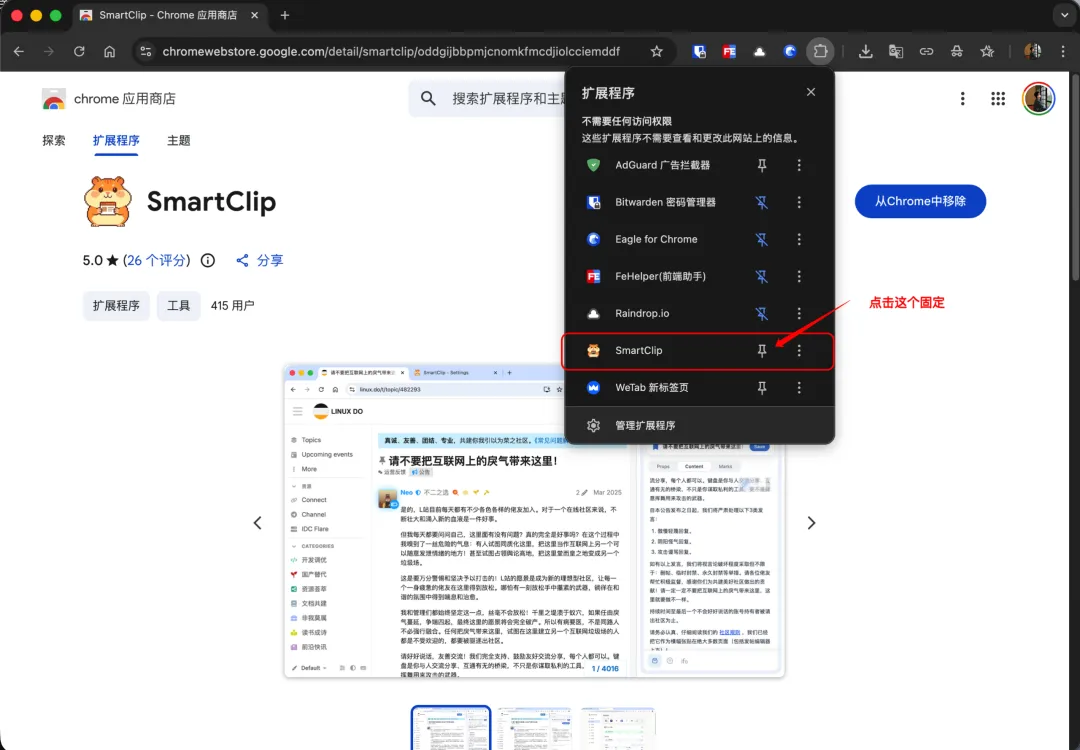Image resolution: width=1080 pixels, height=750 pixels.
Task: Click the address bar URL
Action: [x=391, y=51]
